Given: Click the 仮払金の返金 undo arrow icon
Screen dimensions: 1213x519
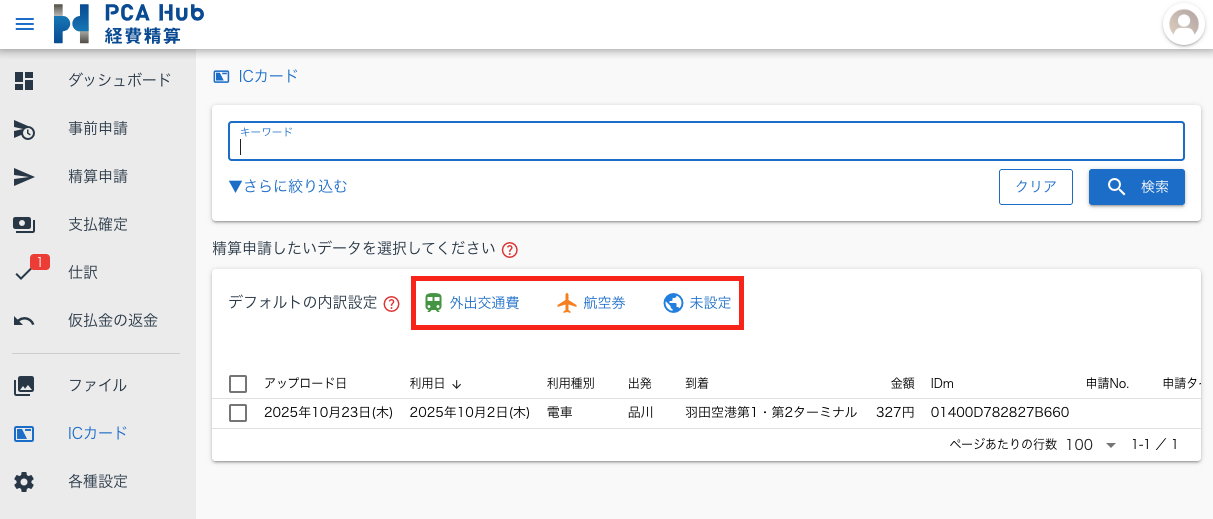Looking at the screenshot, I should [x=24, y=321].
